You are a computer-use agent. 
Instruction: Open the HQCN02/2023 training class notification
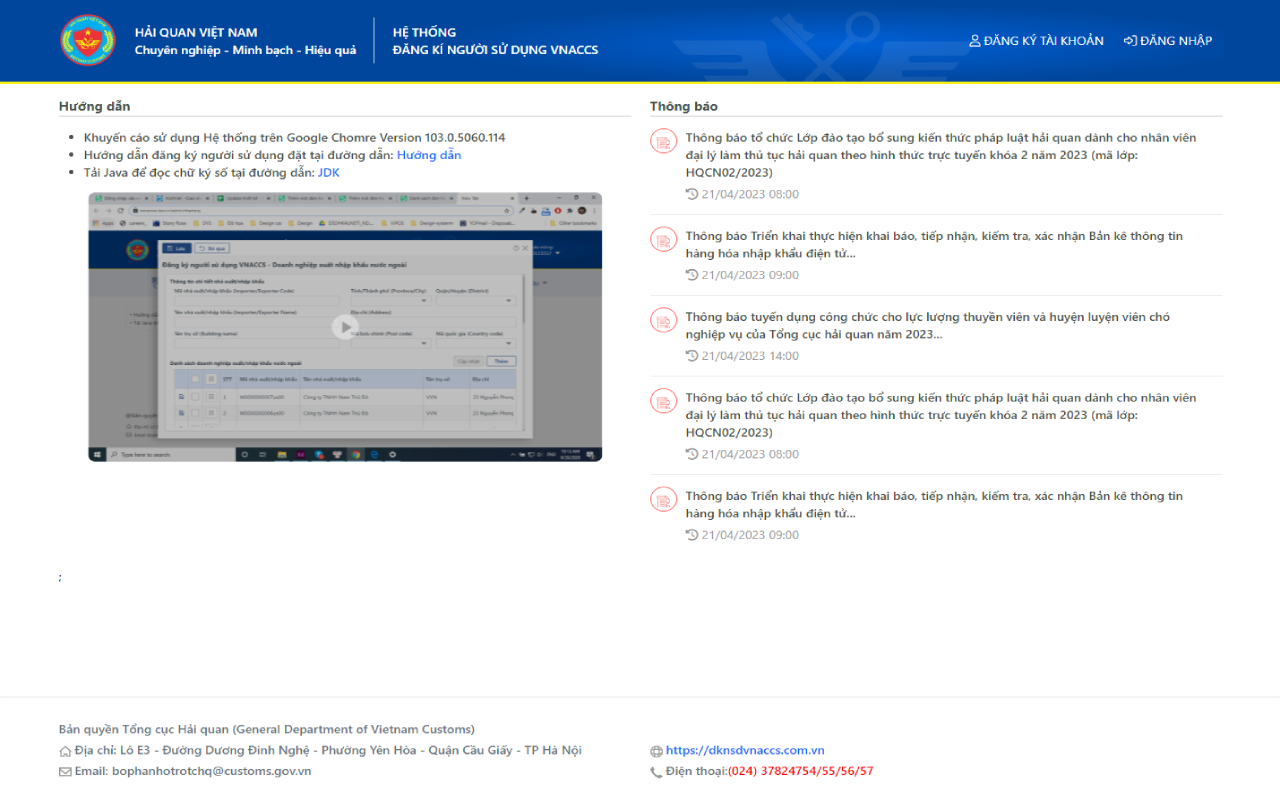pyautogui.click(x=940, y=155)
